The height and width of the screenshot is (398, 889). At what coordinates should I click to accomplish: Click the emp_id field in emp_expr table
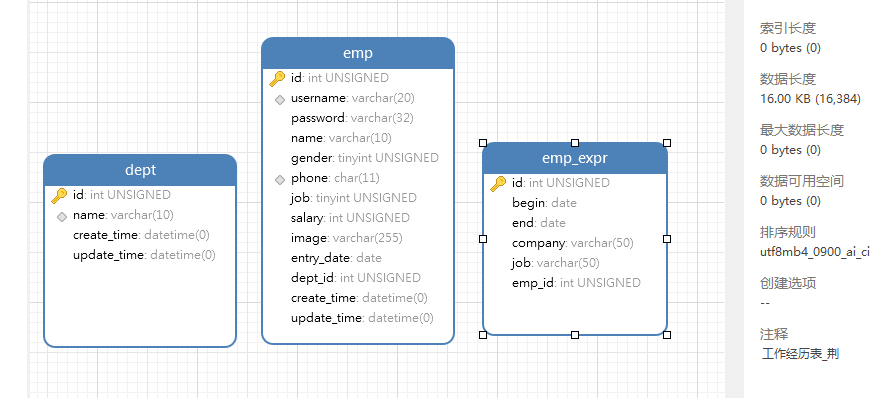tap(576, 283)
